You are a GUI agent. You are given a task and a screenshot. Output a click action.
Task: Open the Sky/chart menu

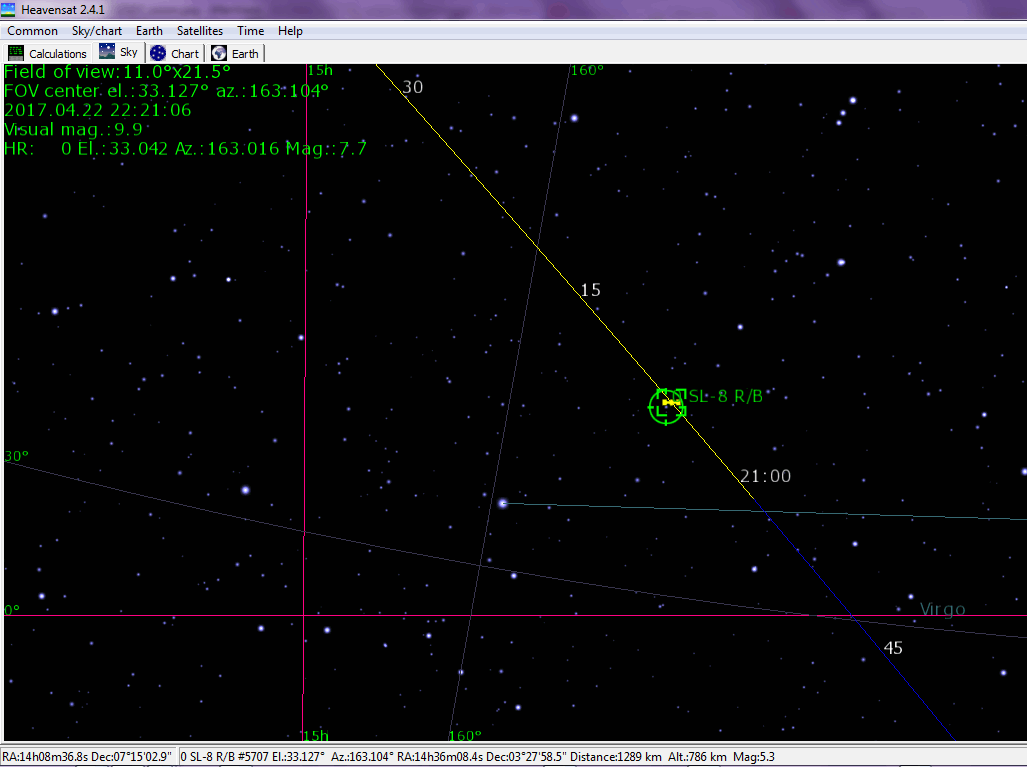(97, 31)
